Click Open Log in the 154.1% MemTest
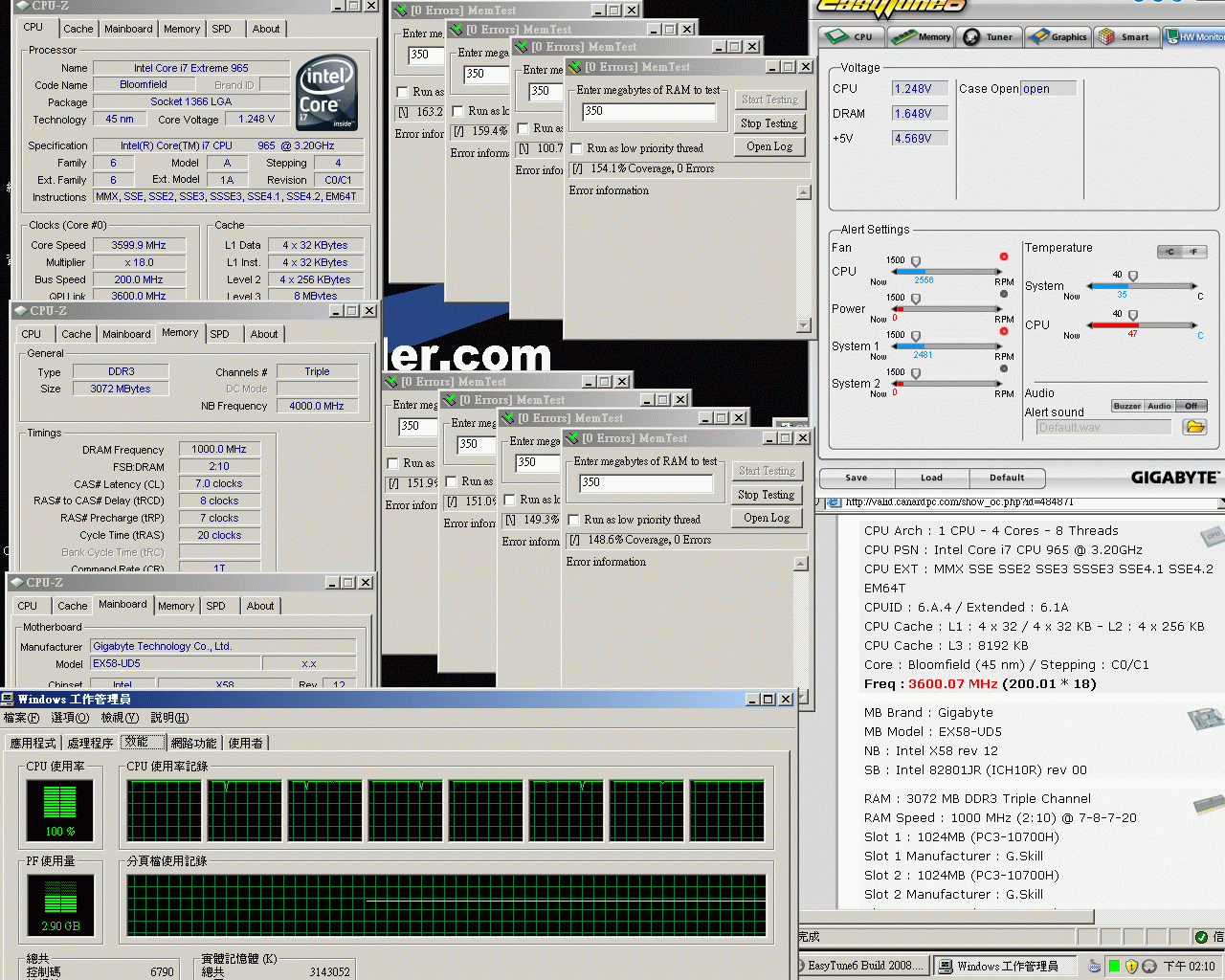The height and width of the screenshot is (980, 1225). 768,146
